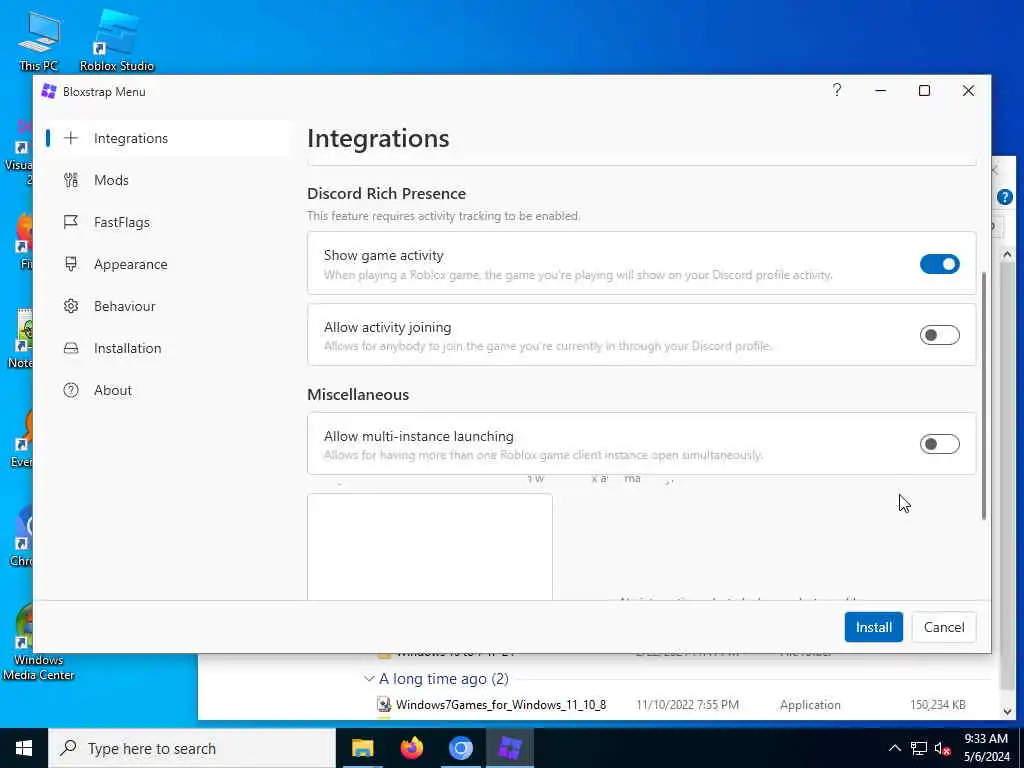Click Explorer scrollbar up arrow

click(x=1006, y=255)
